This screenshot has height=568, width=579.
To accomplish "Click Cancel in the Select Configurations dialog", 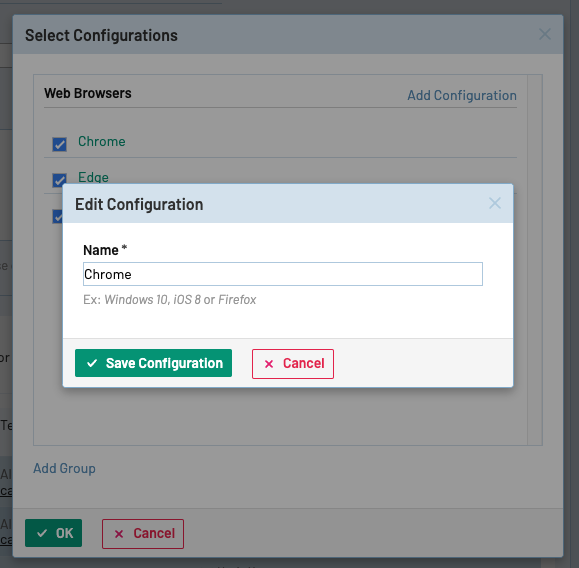I will coord(143,534).
